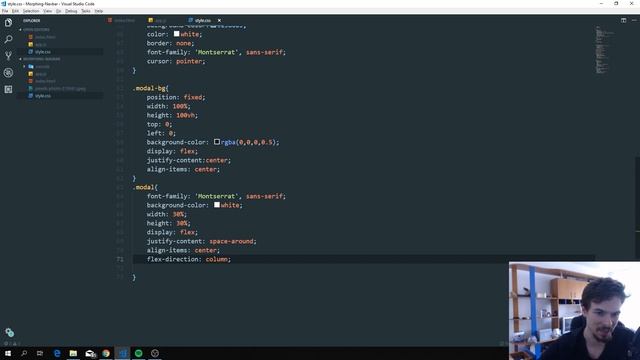Collapse the Open Editors section

click(x=36, y=30)
